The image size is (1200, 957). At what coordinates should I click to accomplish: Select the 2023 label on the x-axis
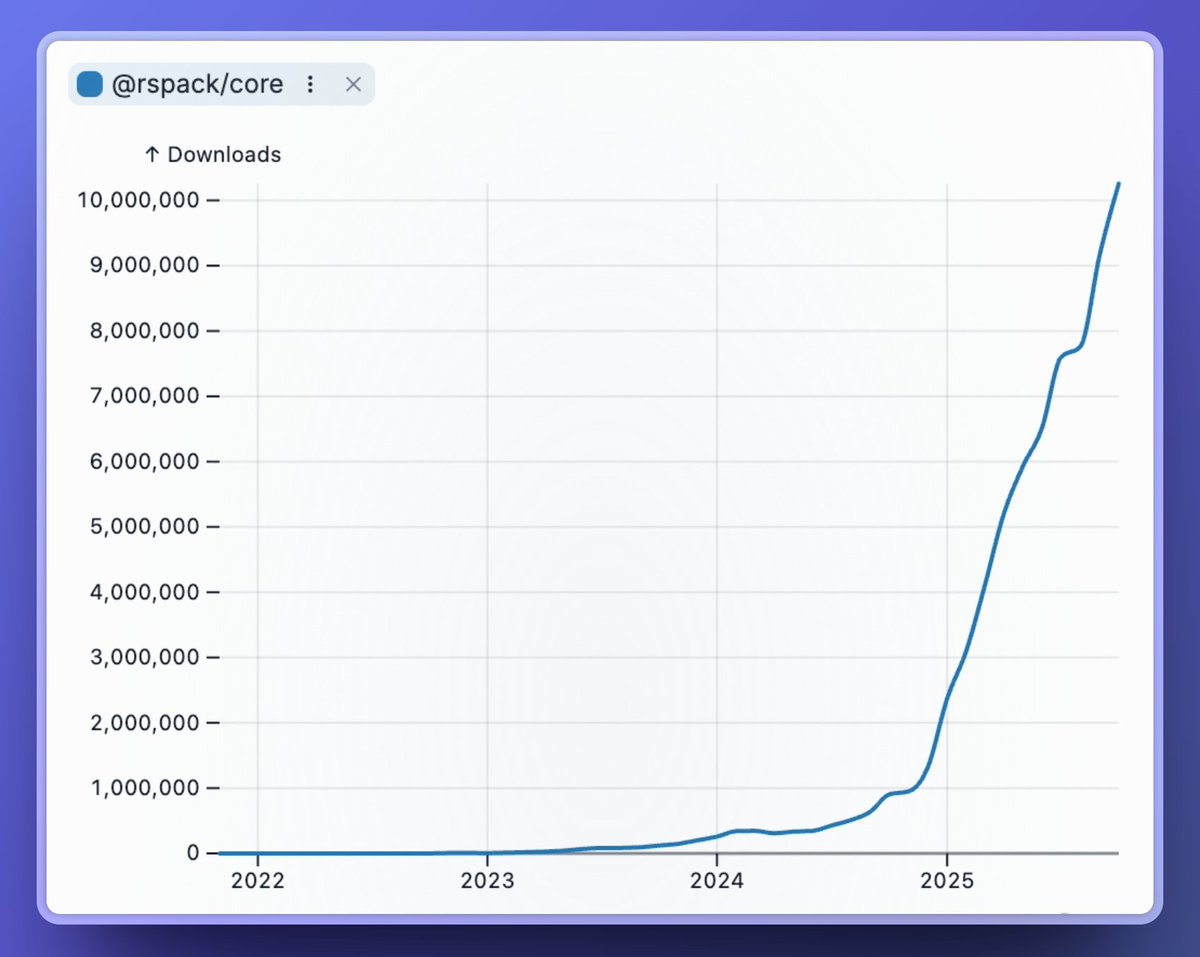[488, 881]
